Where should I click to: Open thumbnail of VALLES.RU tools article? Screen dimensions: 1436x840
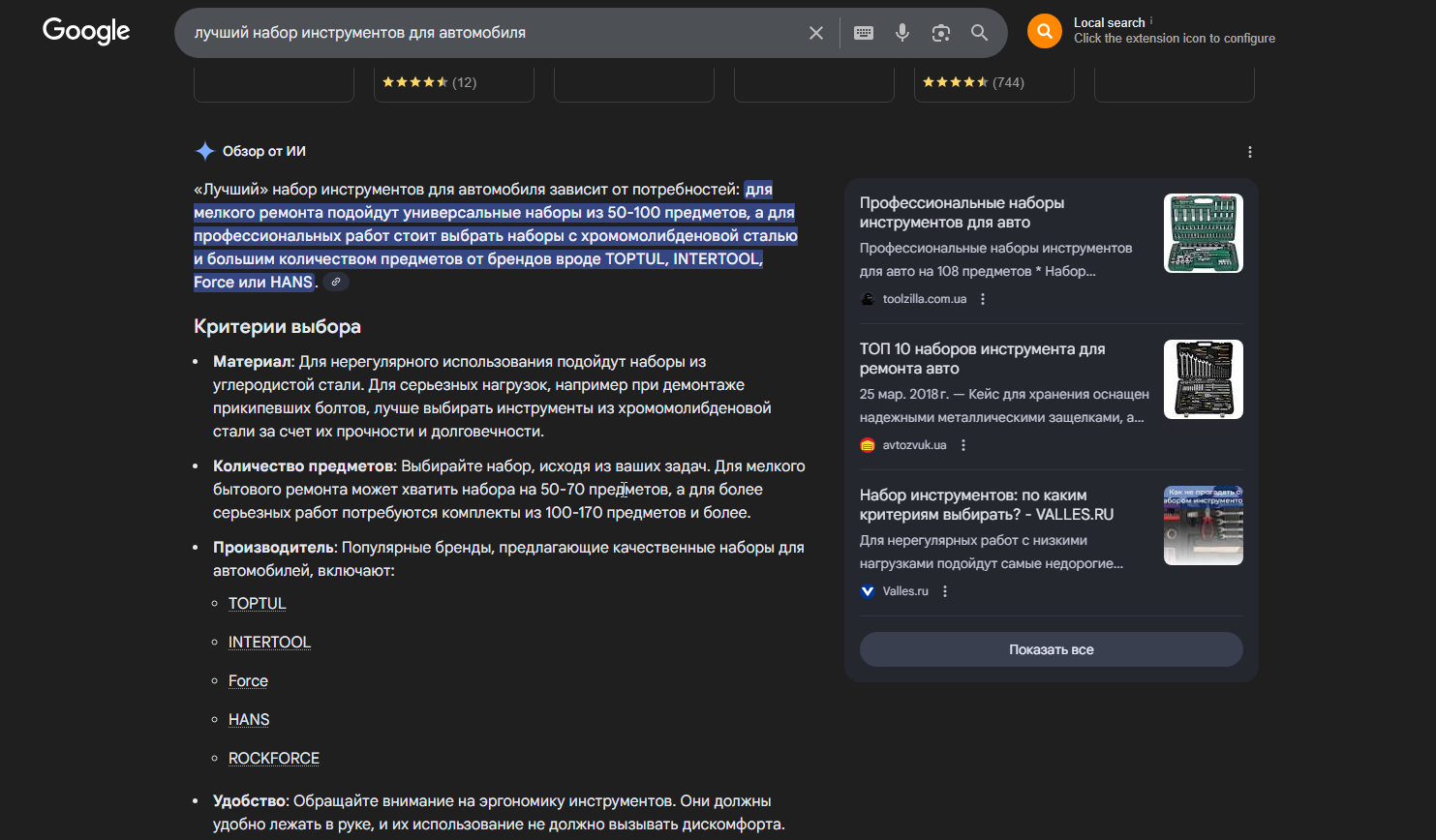pos(1204,525)
